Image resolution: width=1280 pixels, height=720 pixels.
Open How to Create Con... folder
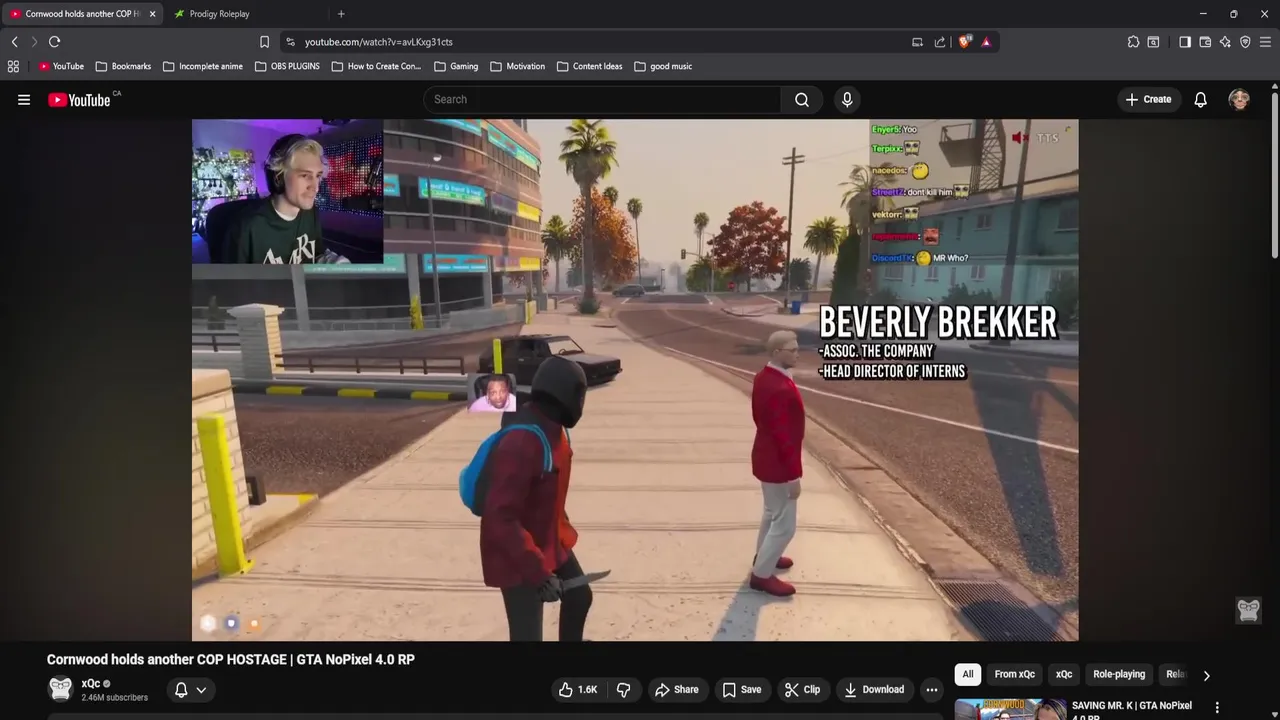pyautogui.click(x=376, y=66)
